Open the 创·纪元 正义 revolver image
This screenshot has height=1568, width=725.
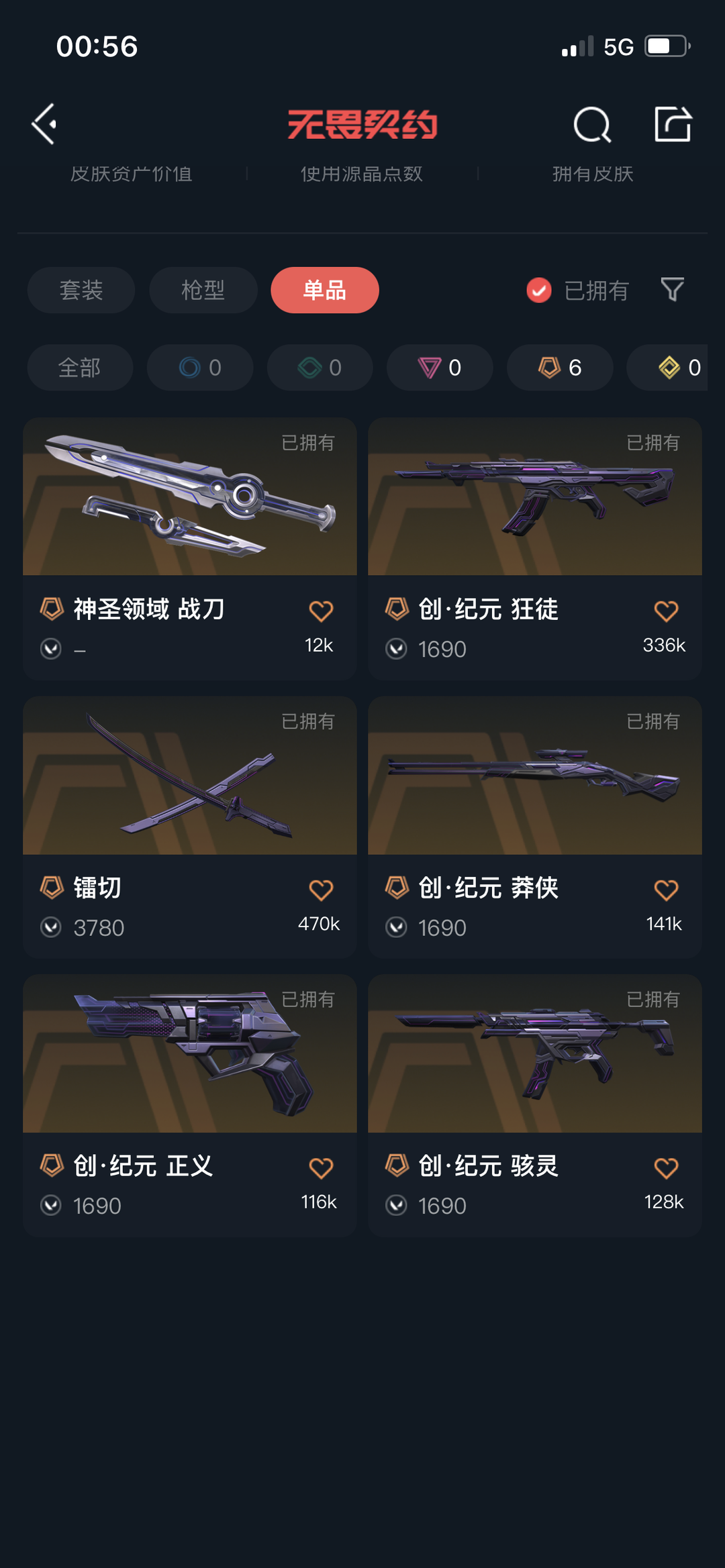coord(190,1054)
